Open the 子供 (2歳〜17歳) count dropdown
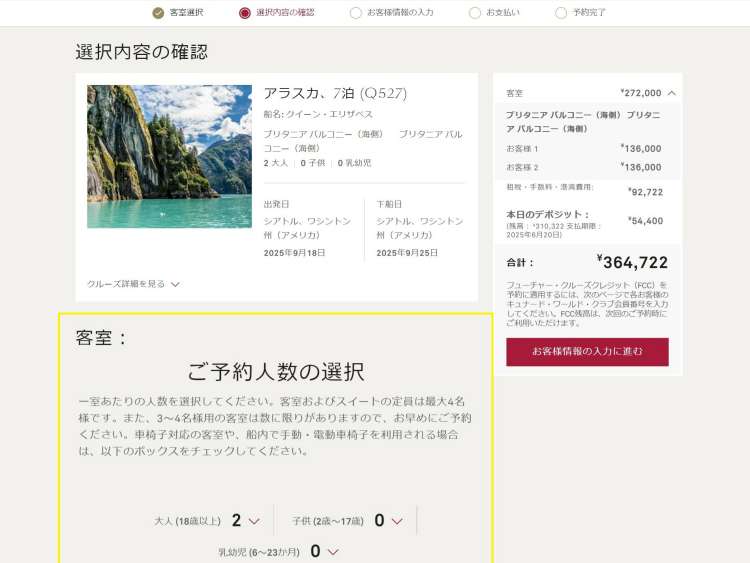This screenshot has height=563, width=750. pyautogui.click(x=388, y=520)
